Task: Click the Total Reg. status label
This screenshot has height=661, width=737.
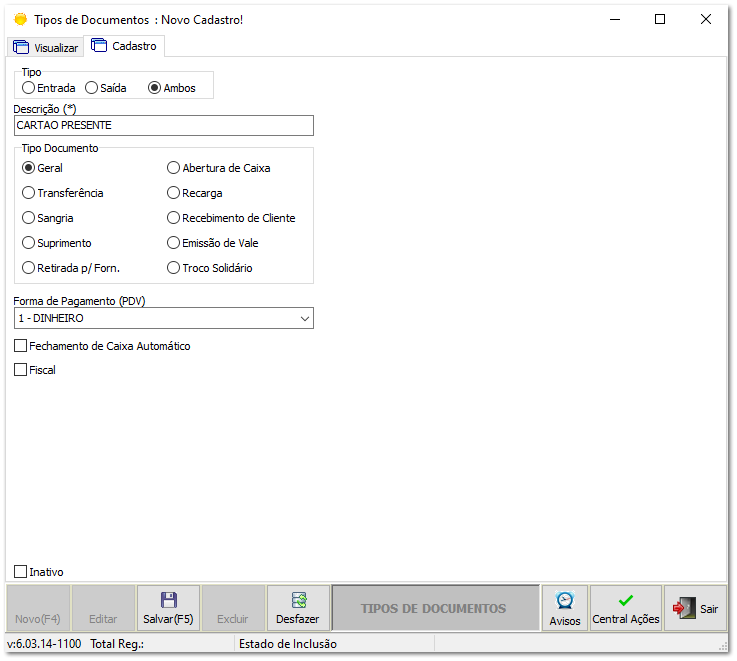Action: 117,644
